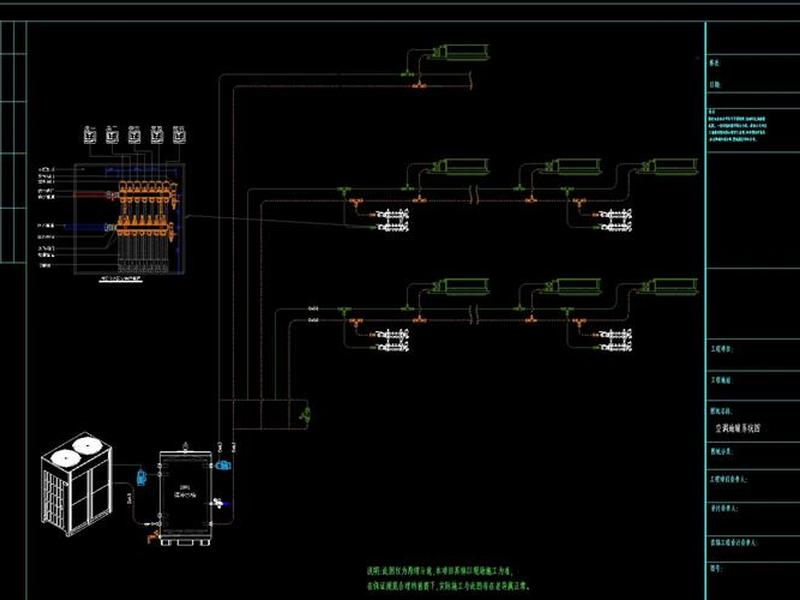Image resolution: width=800 pixels, height=600 pixels.
Task: Click first thermostat icon above manifold
Action: coord(90,135)
